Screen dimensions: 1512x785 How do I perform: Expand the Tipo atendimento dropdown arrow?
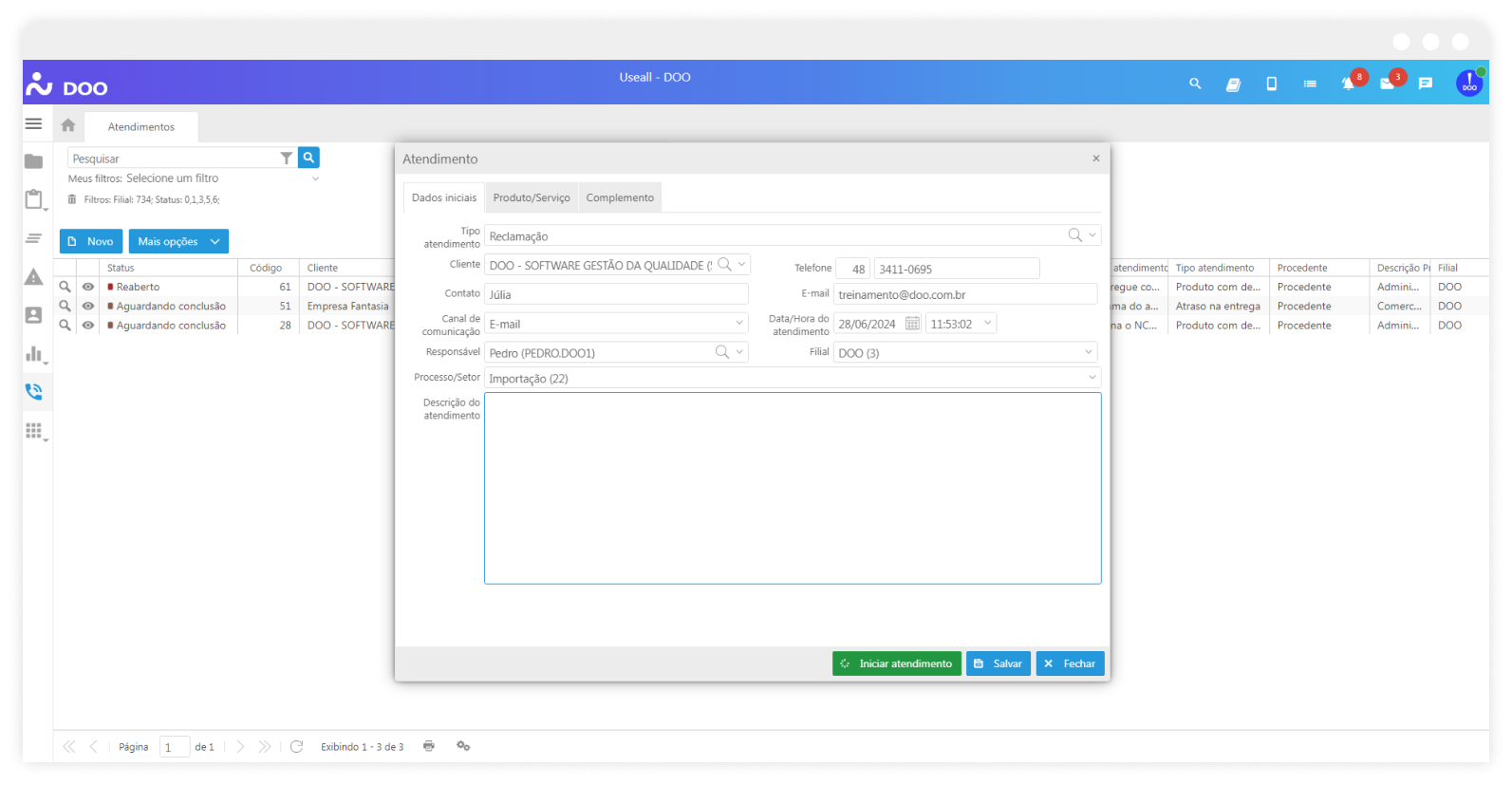pos(1092,235)
